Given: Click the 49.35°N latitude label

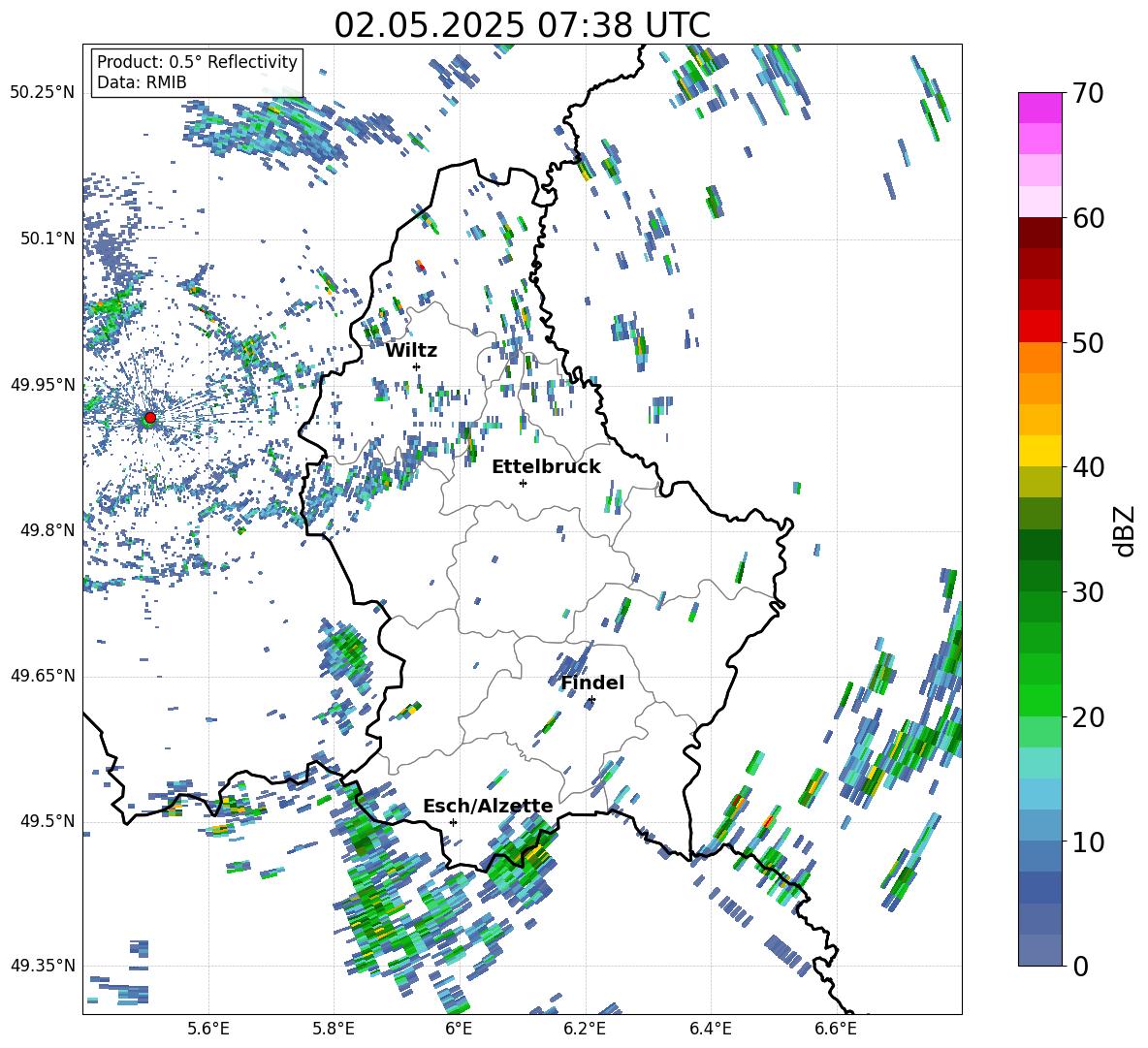Looking at the screenshot, I should (x=43, y=966).
